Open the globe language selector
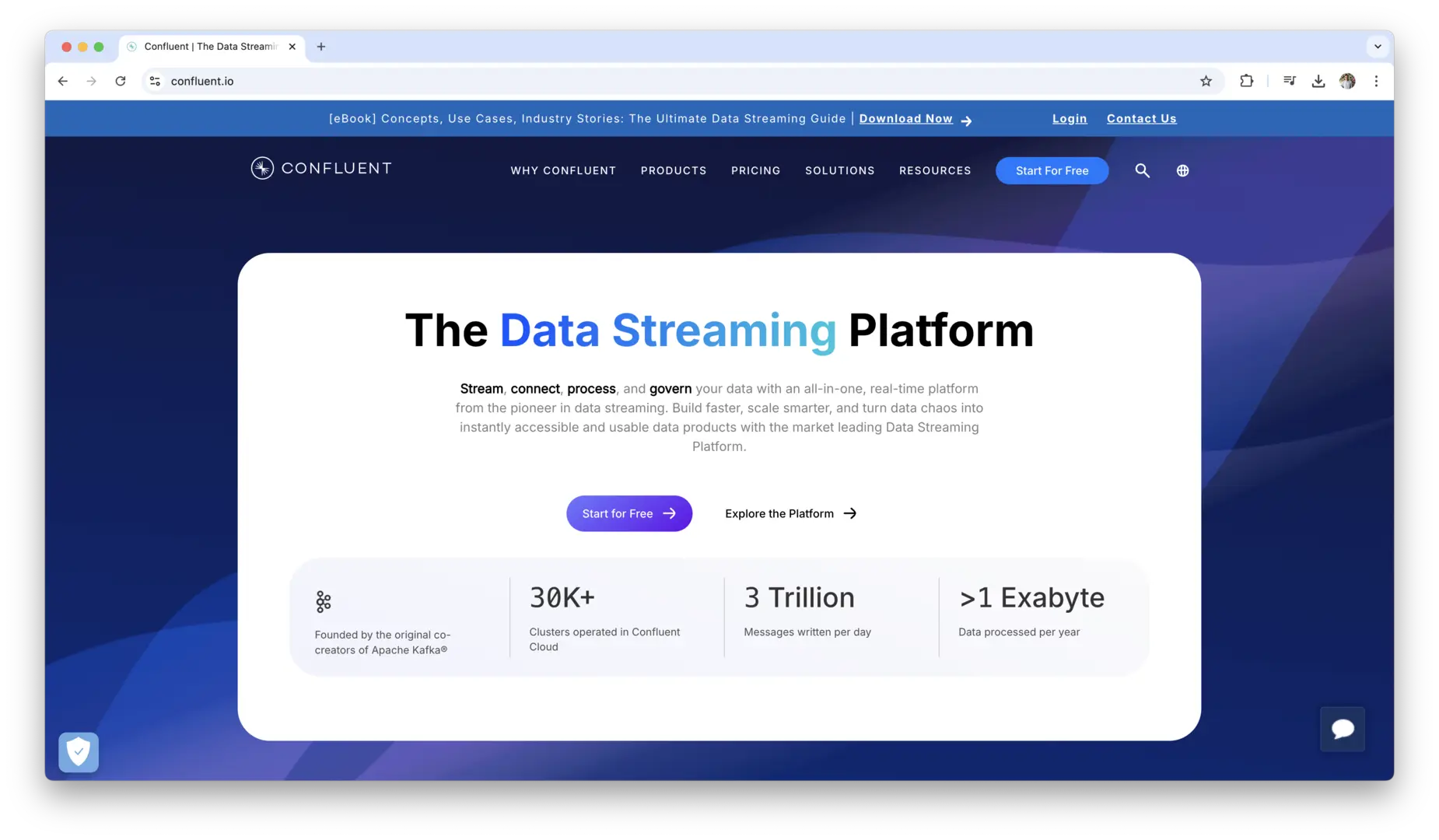Viewport: 1439px width, 840px height. [x=1182, y=170]
